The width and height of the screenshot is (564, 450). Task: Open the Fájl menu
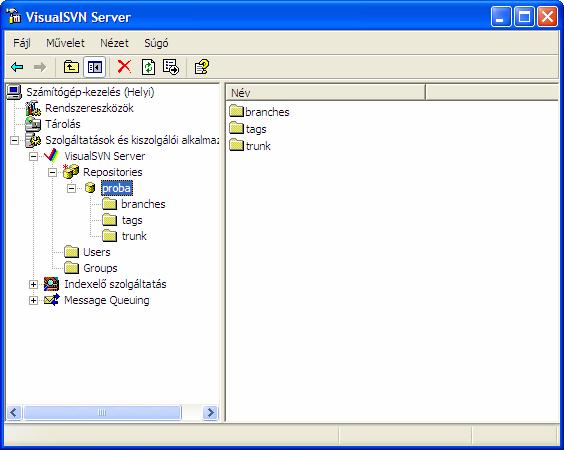click(22, 43)
